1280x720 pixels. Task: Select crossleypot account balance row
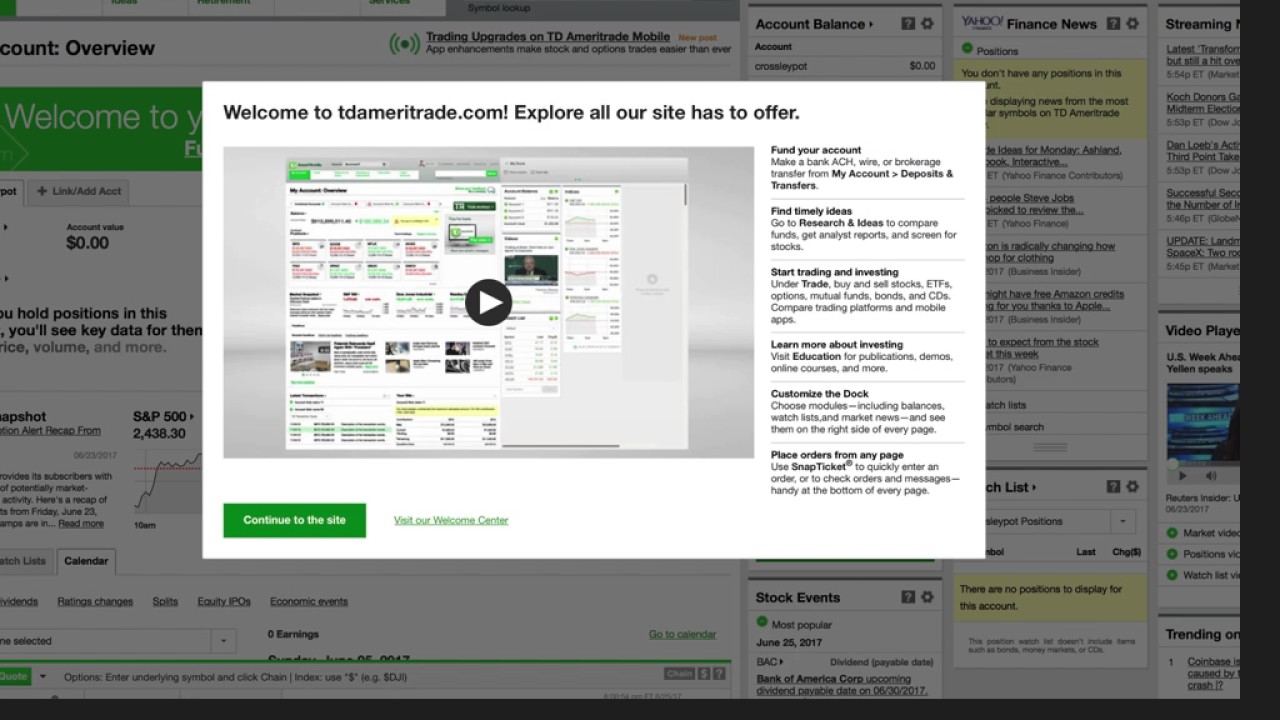(x=845, y=66)
